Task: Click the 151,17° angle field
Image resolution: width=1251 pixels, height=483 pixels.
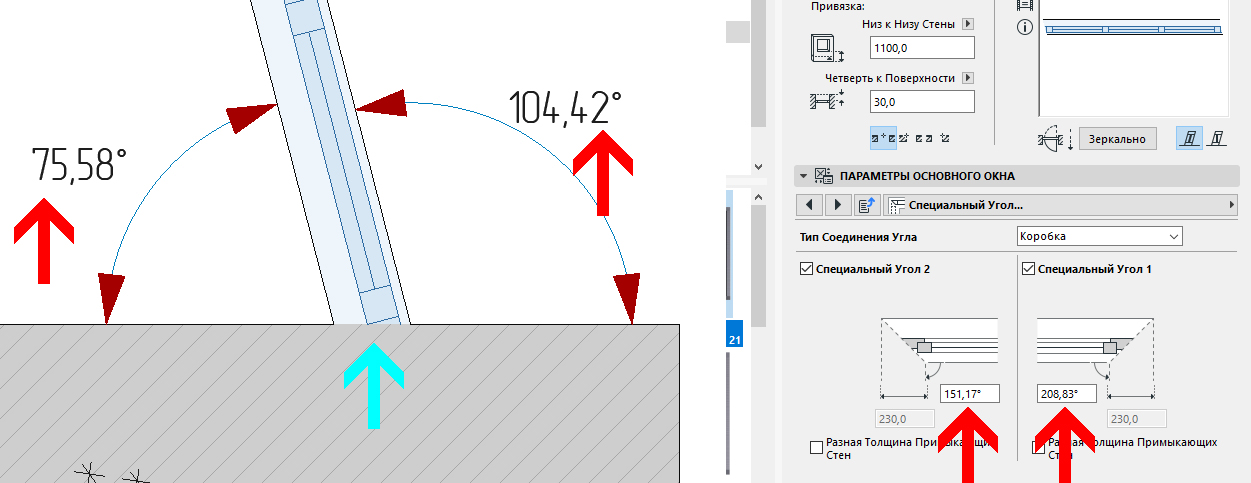Action: [970, 394]
